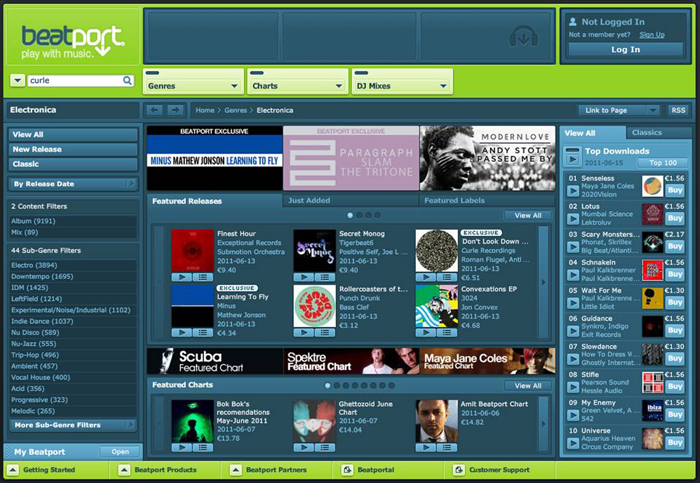The height and width of the screenshot is (483, 700).
Task: Play Bok Bok's recomendations chart
Action: point(182,447)
